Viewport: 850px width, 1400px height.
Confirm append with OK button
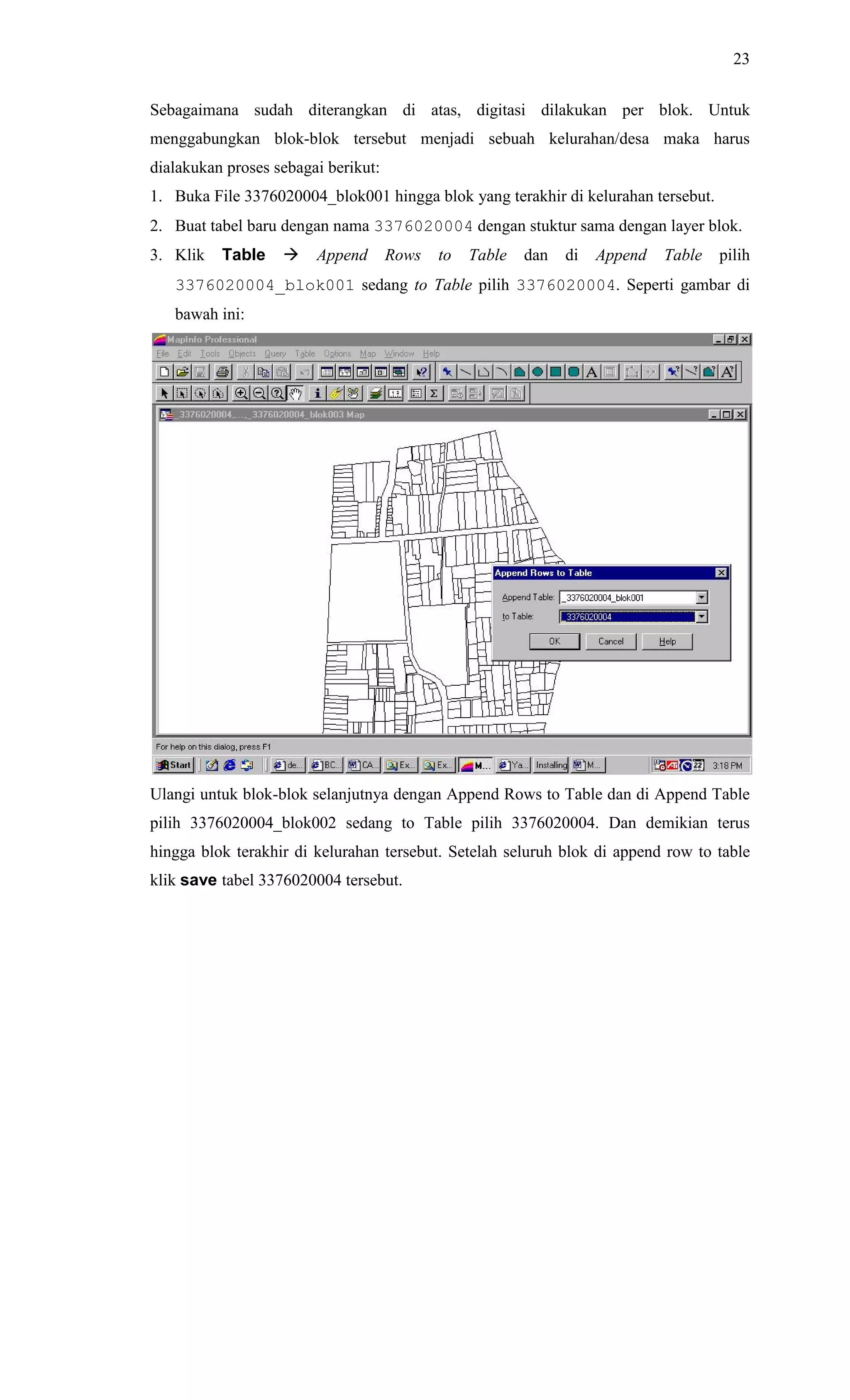pyautogui.click(x=554, y=642)
